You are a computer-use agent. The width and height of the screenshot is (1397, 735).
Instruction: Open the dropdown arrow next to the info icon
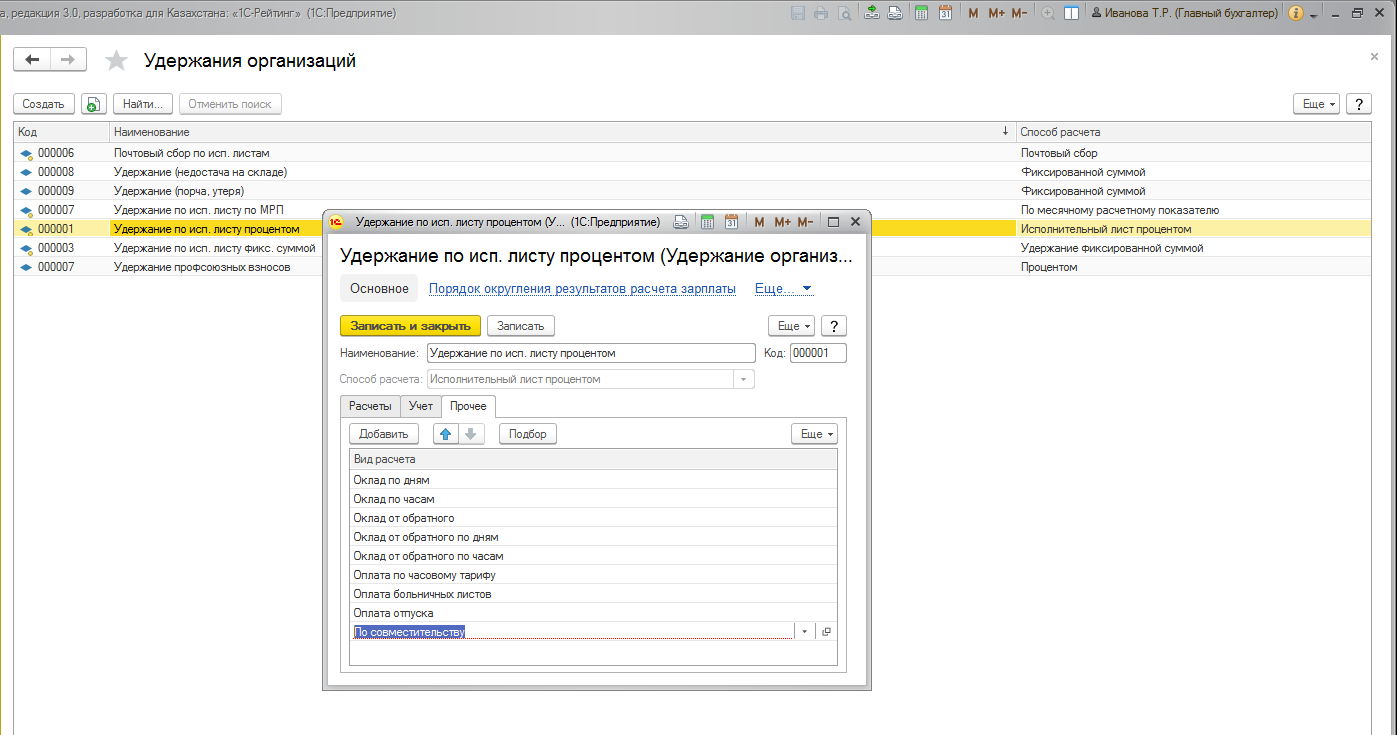pos(1312,14)
